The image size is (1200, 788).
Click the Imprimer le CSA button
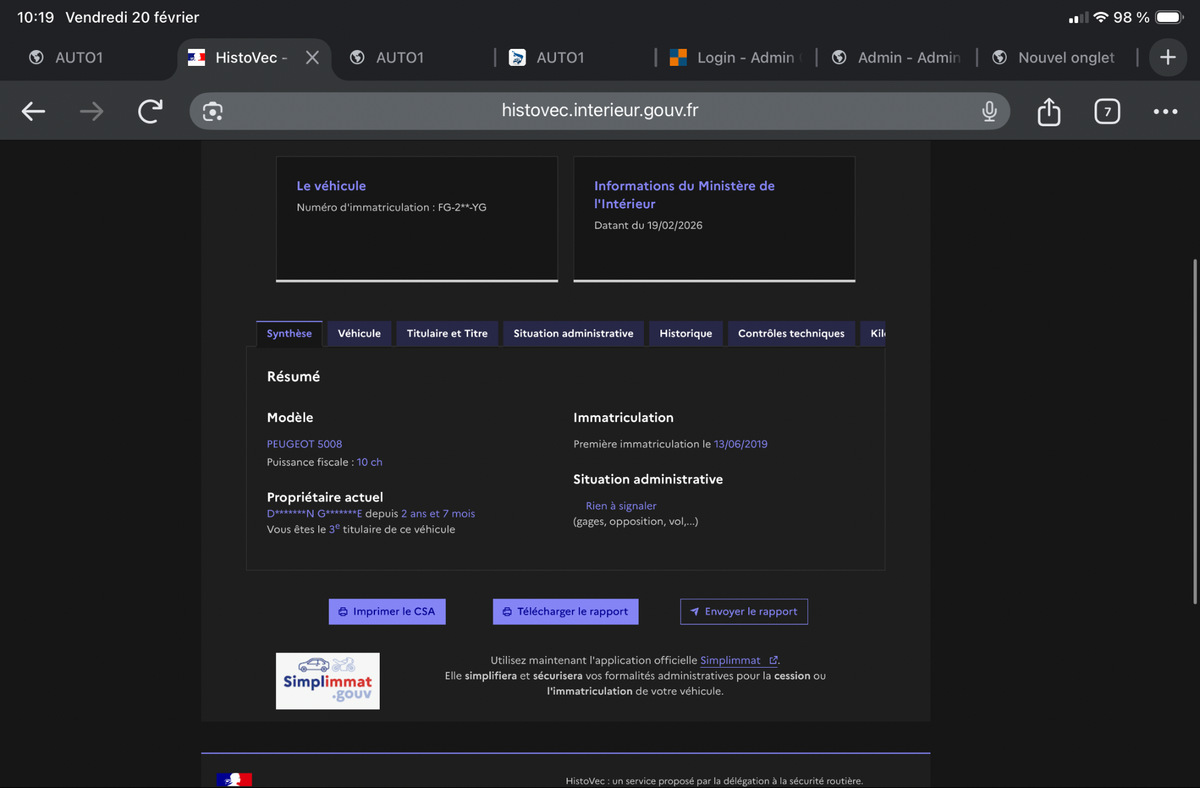point(387,611)
